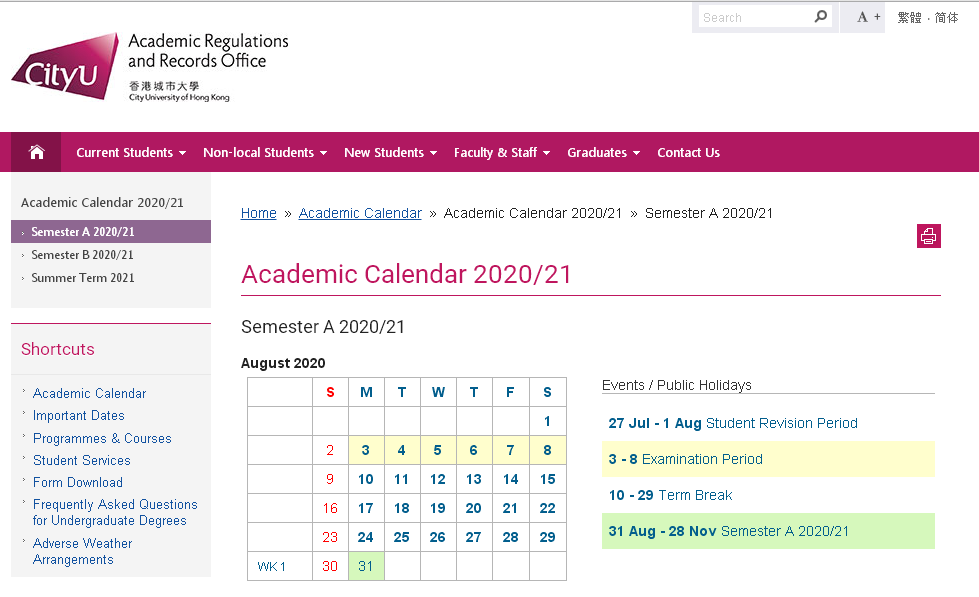Open the Graduates dropdown menu

[x=603, y=152]
